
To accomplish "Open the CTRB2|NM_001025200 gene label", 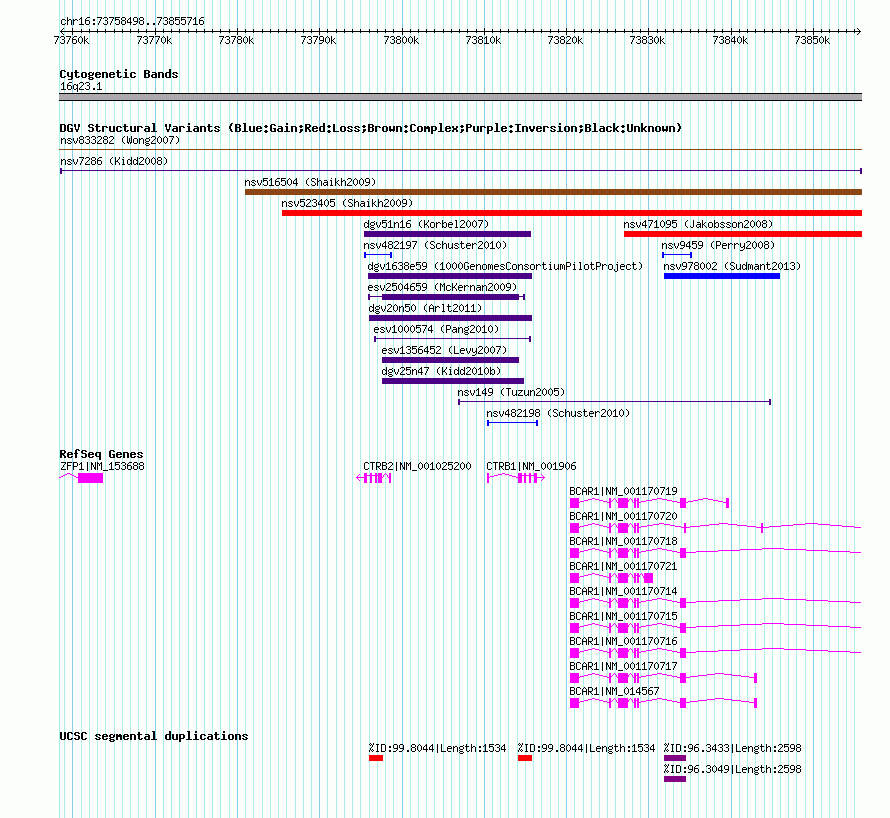I will 417,466.
